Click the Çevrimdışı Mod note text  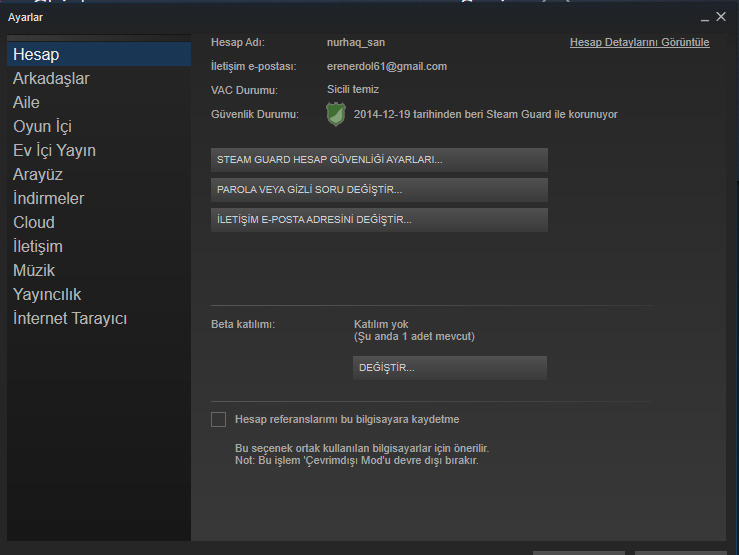(x=357, y=460)
